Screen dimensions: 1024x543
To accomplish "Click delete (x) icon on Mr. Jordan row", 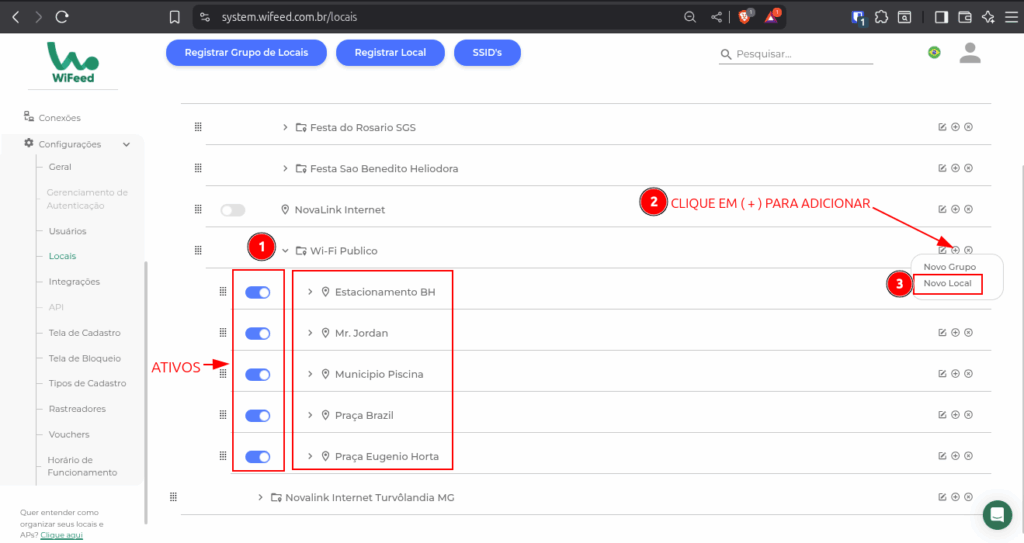I will pyautogui.click(x=968, y=332).
